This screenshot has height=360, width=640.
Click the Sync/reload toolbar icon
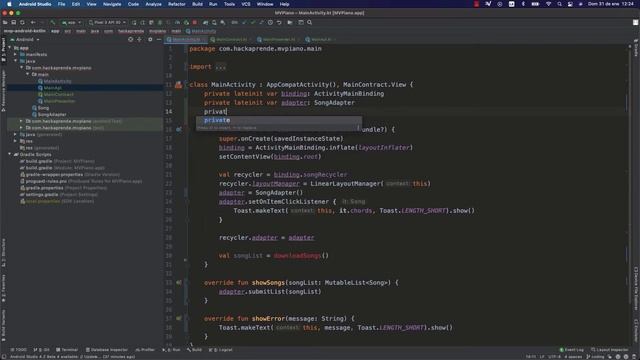[22, 22]
